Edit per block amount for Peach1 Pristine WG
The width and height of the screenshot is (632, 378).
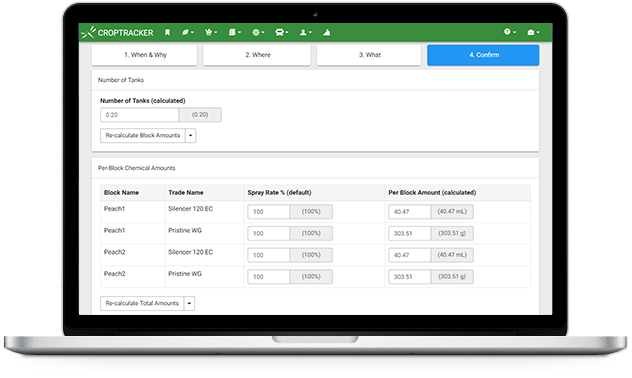pos(410,233)
